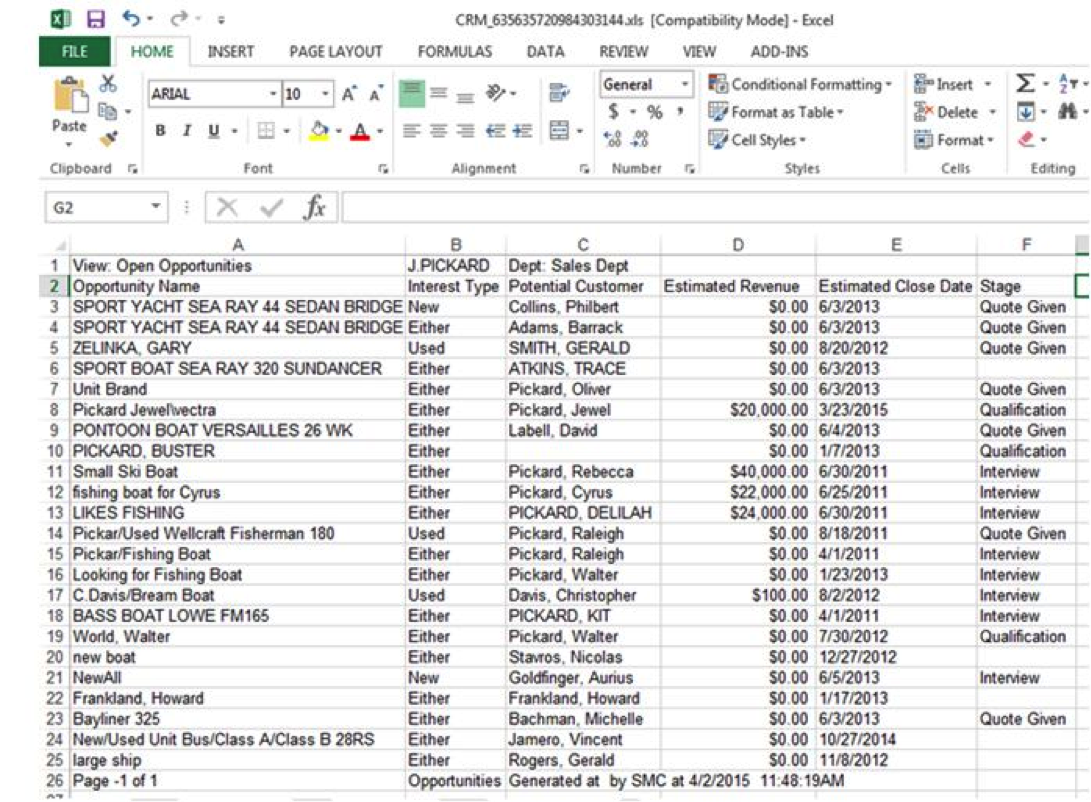Increase font size with larger A icon

click(349, 94)
